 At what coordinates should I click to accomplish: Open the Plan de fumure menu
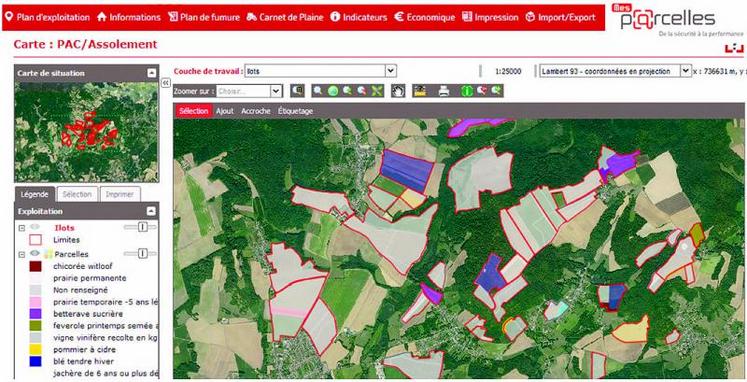pos(204,17)
